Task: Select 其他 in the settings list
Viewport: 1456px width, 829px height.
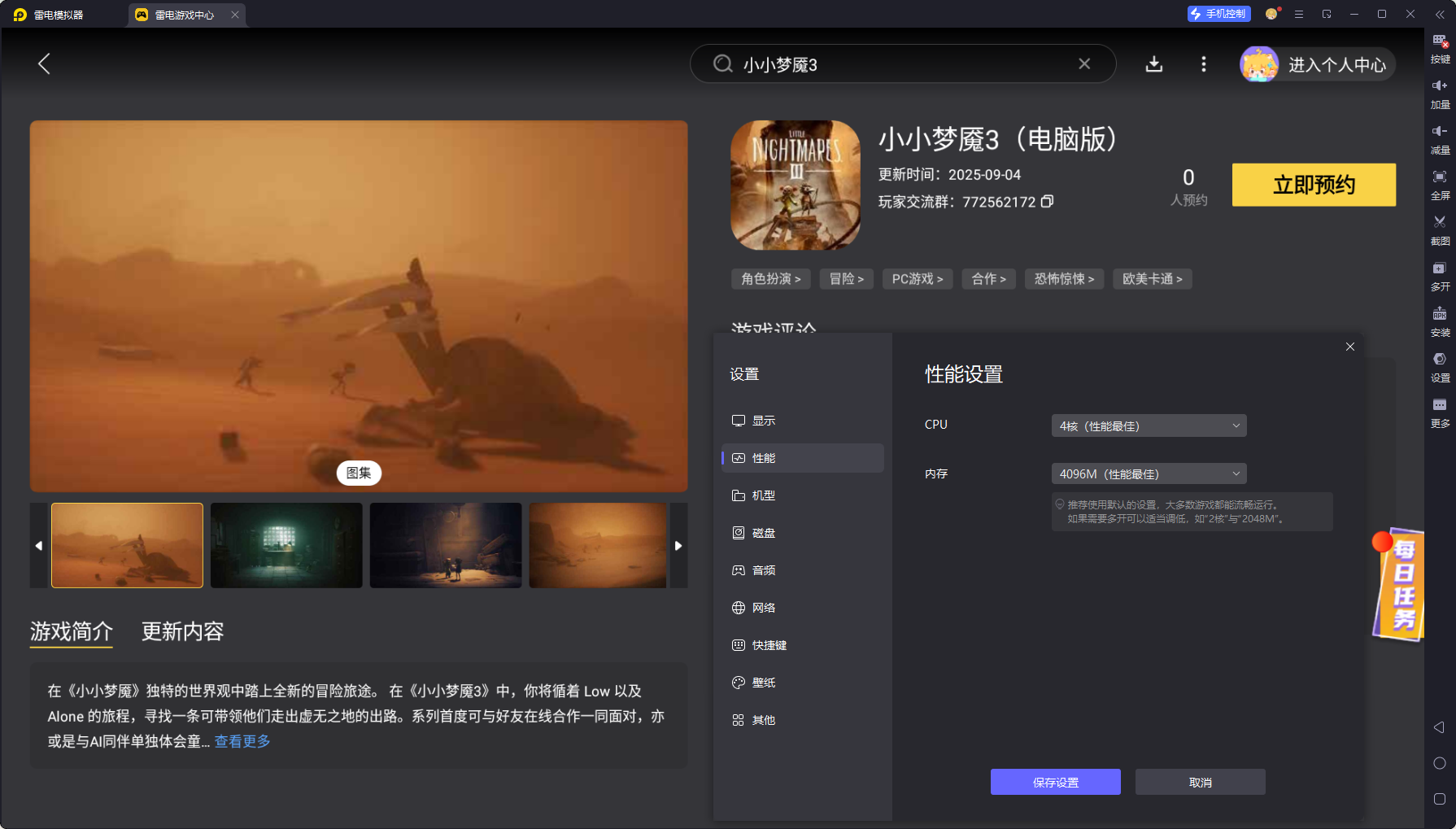Action: 802,720
